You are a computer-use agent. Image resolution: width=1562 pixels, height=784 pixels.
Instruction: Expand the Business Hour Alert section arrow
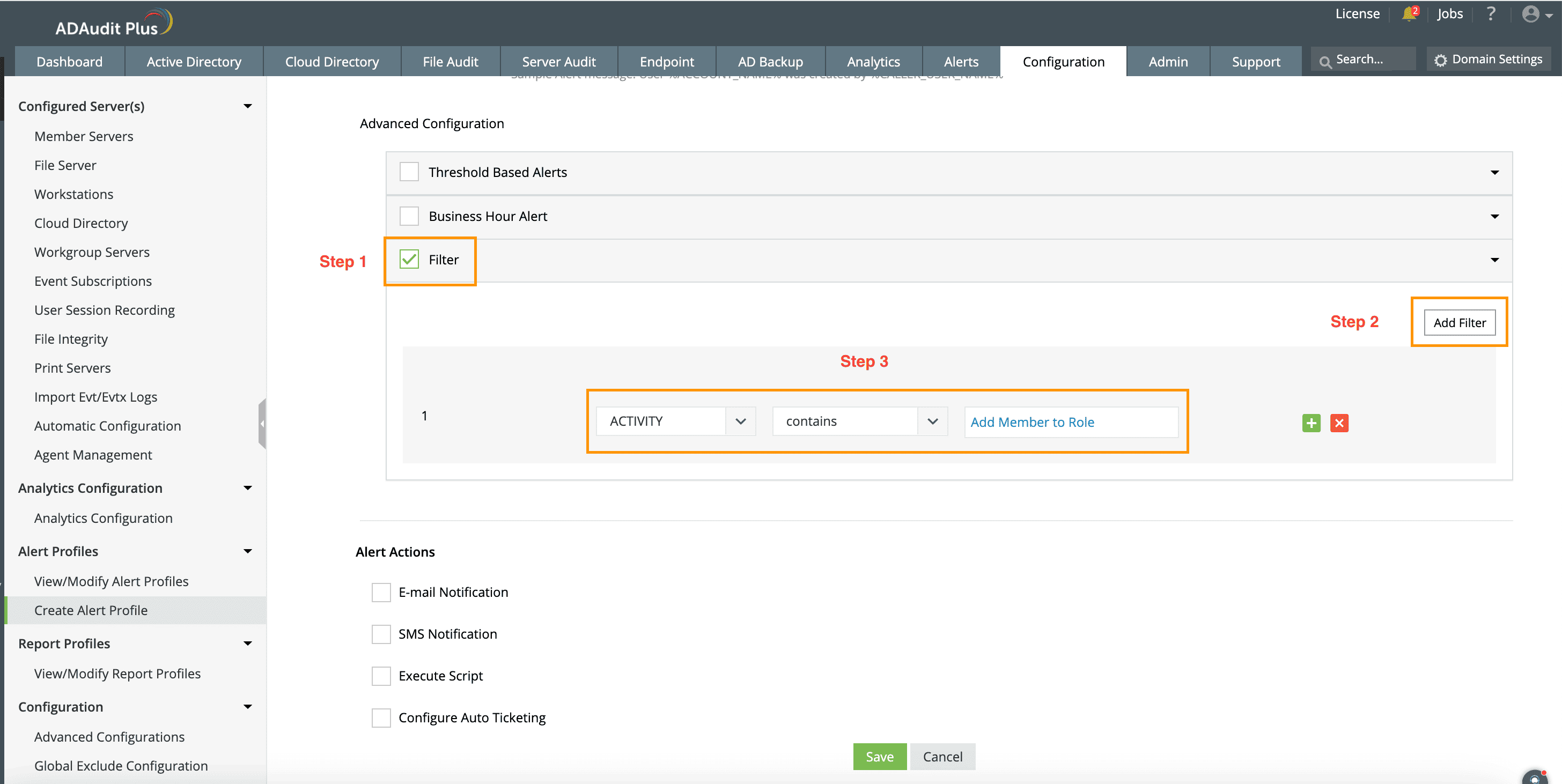click(x=1494, y=217)
